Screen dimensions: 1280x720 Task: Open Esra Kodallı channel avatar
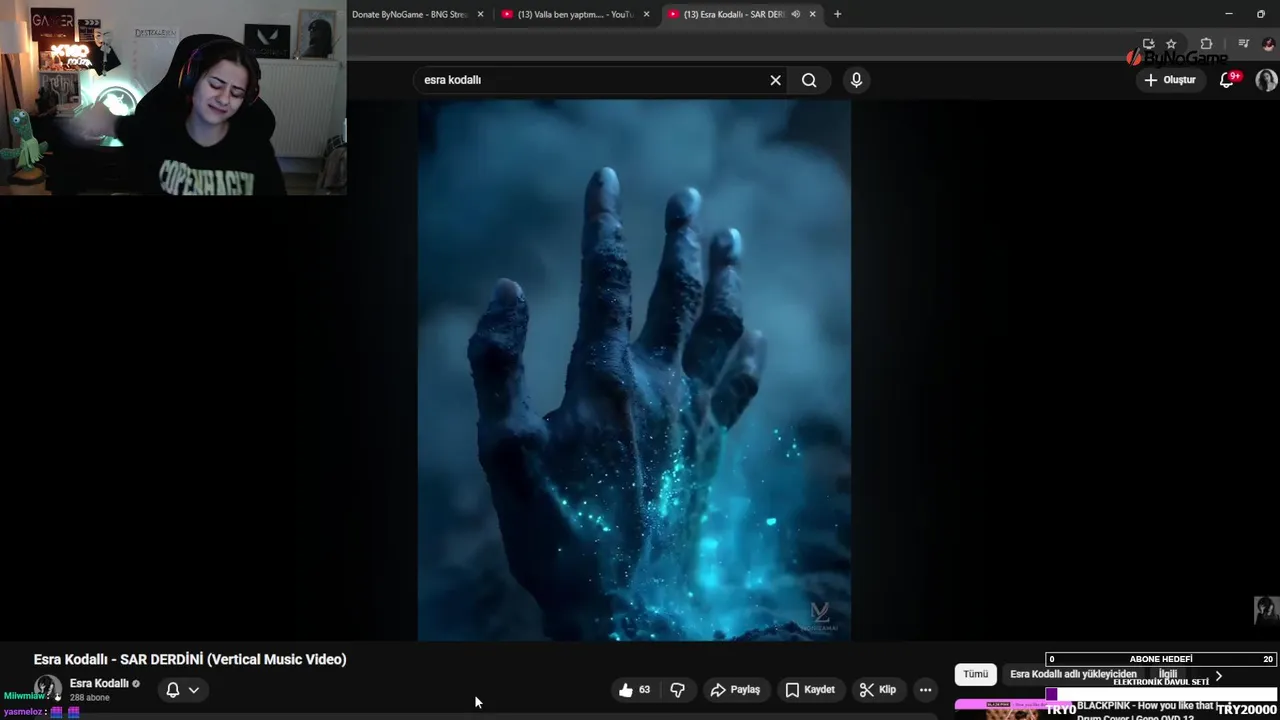(x=47, y=688)
